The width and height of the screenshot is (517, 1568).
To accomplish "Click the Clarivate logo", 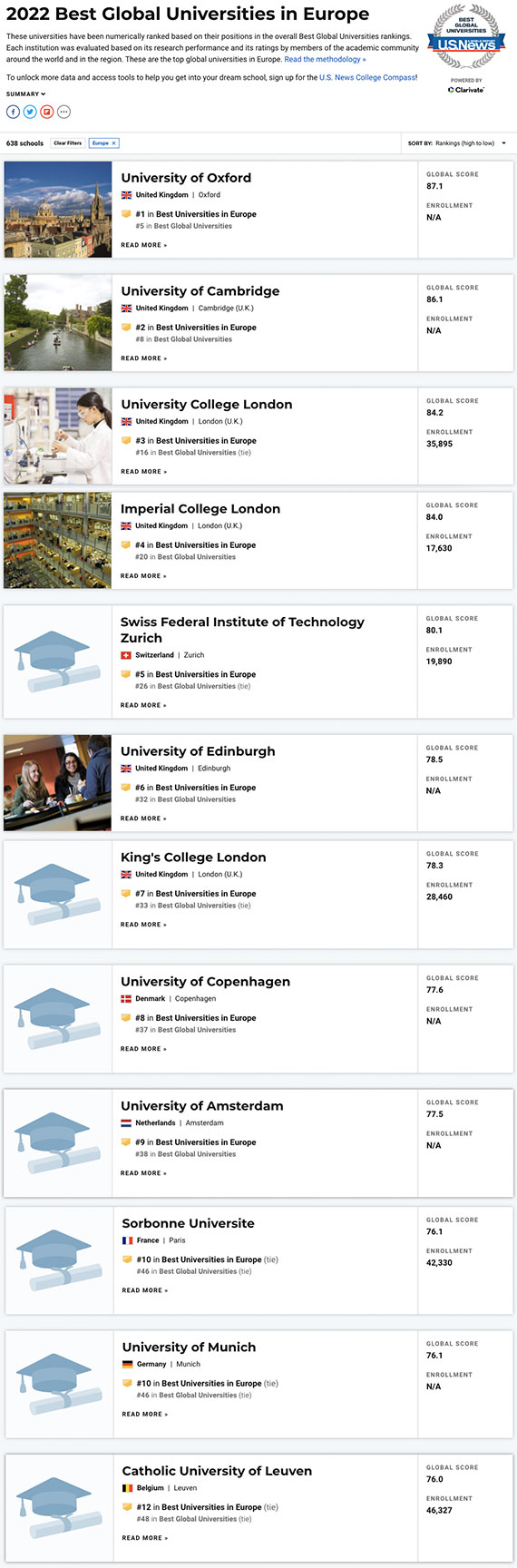I will click(466, 90).
